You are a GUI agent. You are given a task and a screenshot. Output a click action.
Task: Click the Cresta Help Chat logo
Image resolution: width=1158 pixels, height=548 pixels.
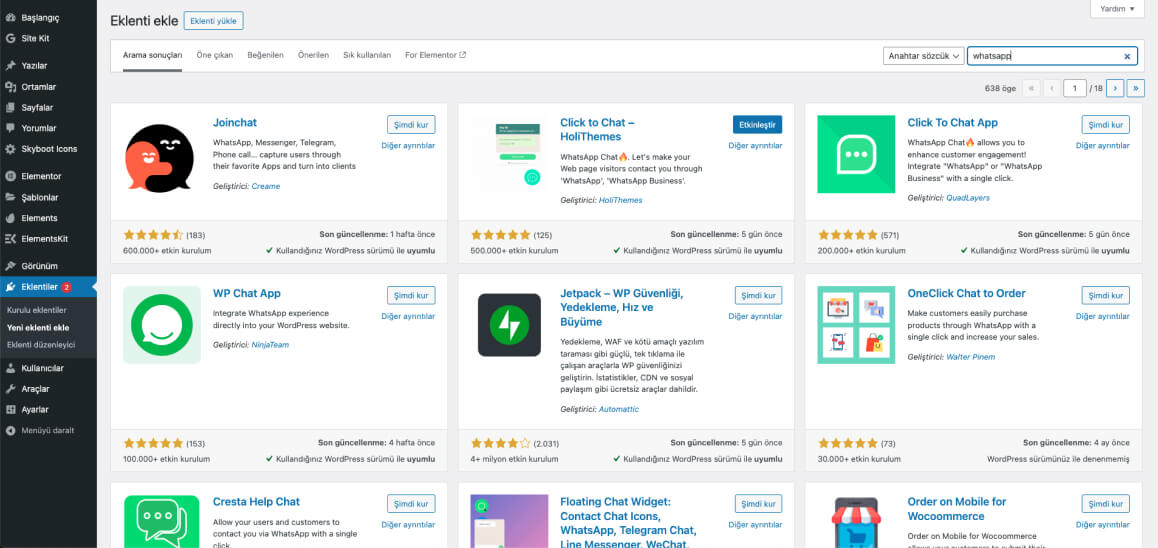click(x=162, y=521)
